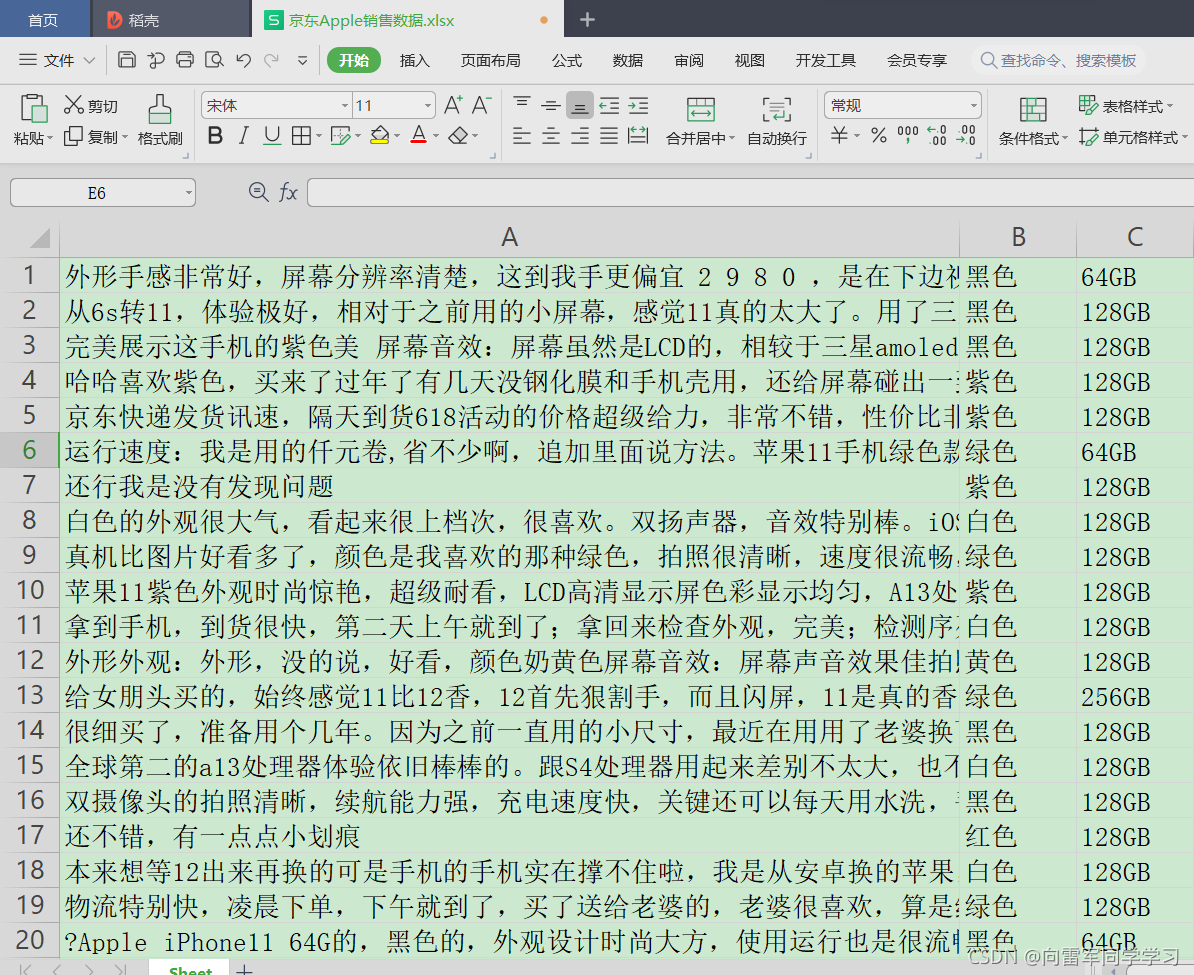Open the 首页 home page tab

point(43,20)
